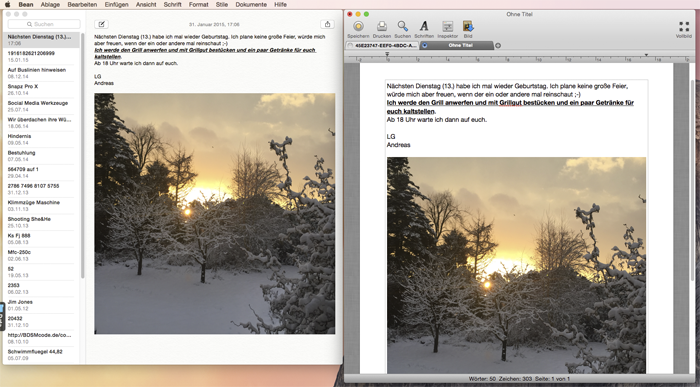Screen dimensions: 700x387
Task: Open the Bean application menu
Action: [x=26, y=4]
